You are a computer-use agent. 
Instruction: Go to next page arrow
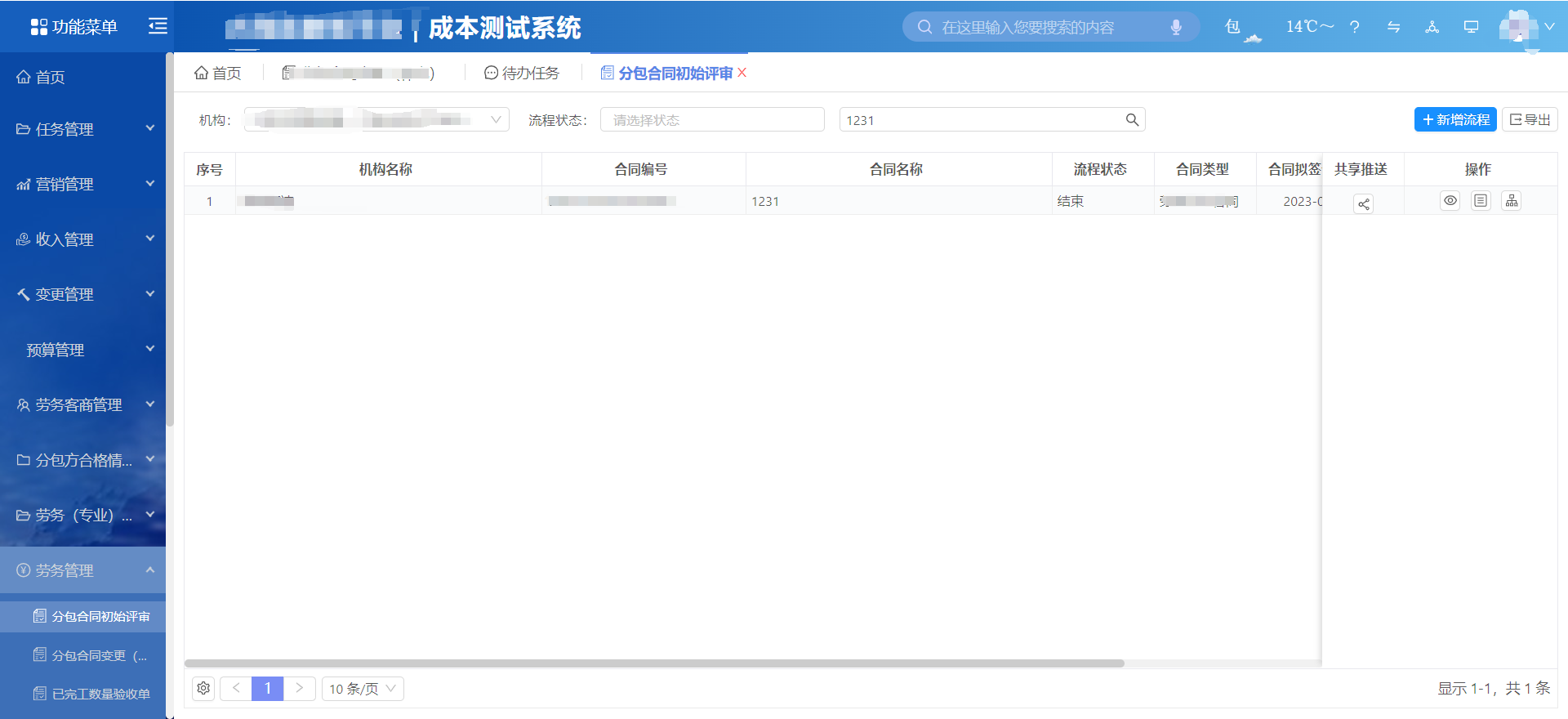(x=300, y=688)
